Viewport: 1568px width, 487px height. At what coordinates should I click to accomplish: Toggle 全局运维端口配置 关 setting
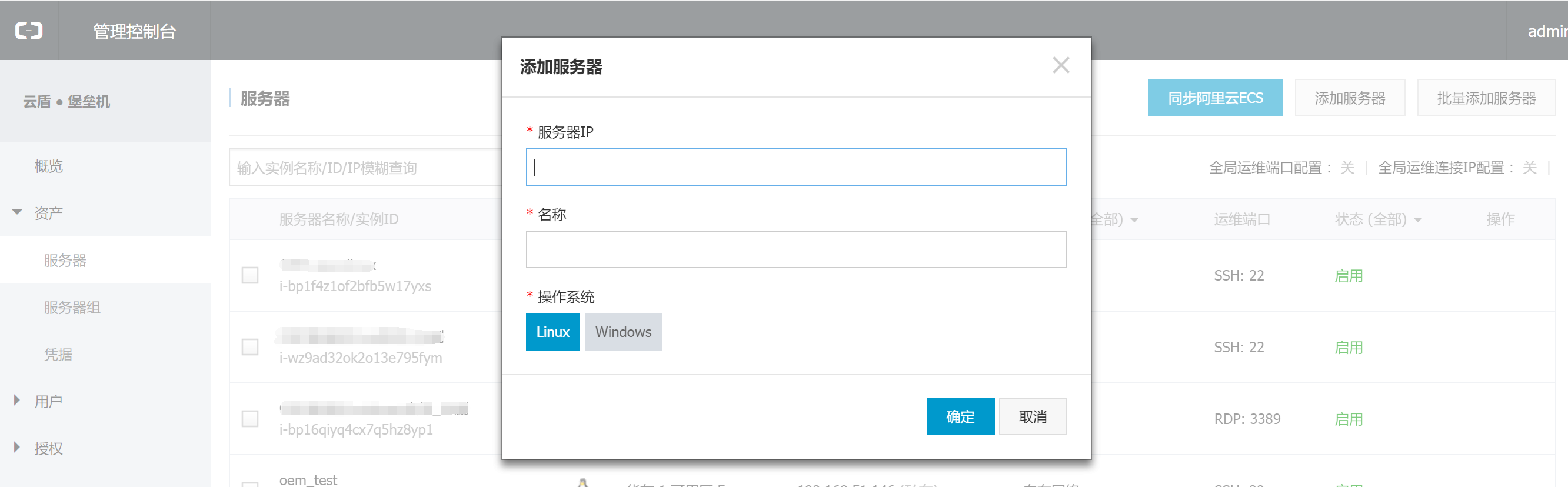(1347, 168)
